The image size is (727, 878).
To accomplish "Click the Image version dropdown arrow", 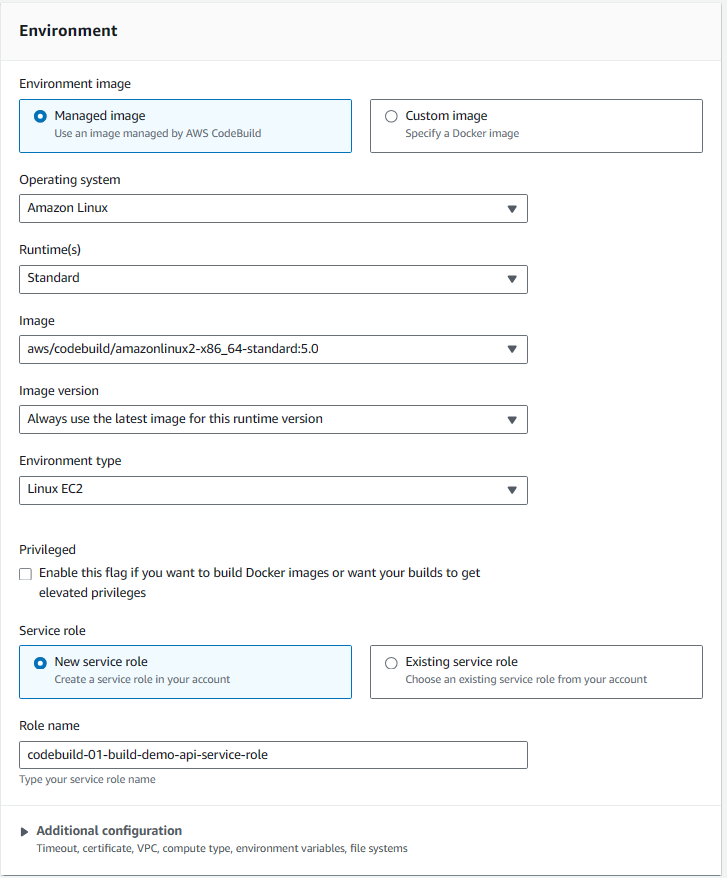I will coord(513,419).
